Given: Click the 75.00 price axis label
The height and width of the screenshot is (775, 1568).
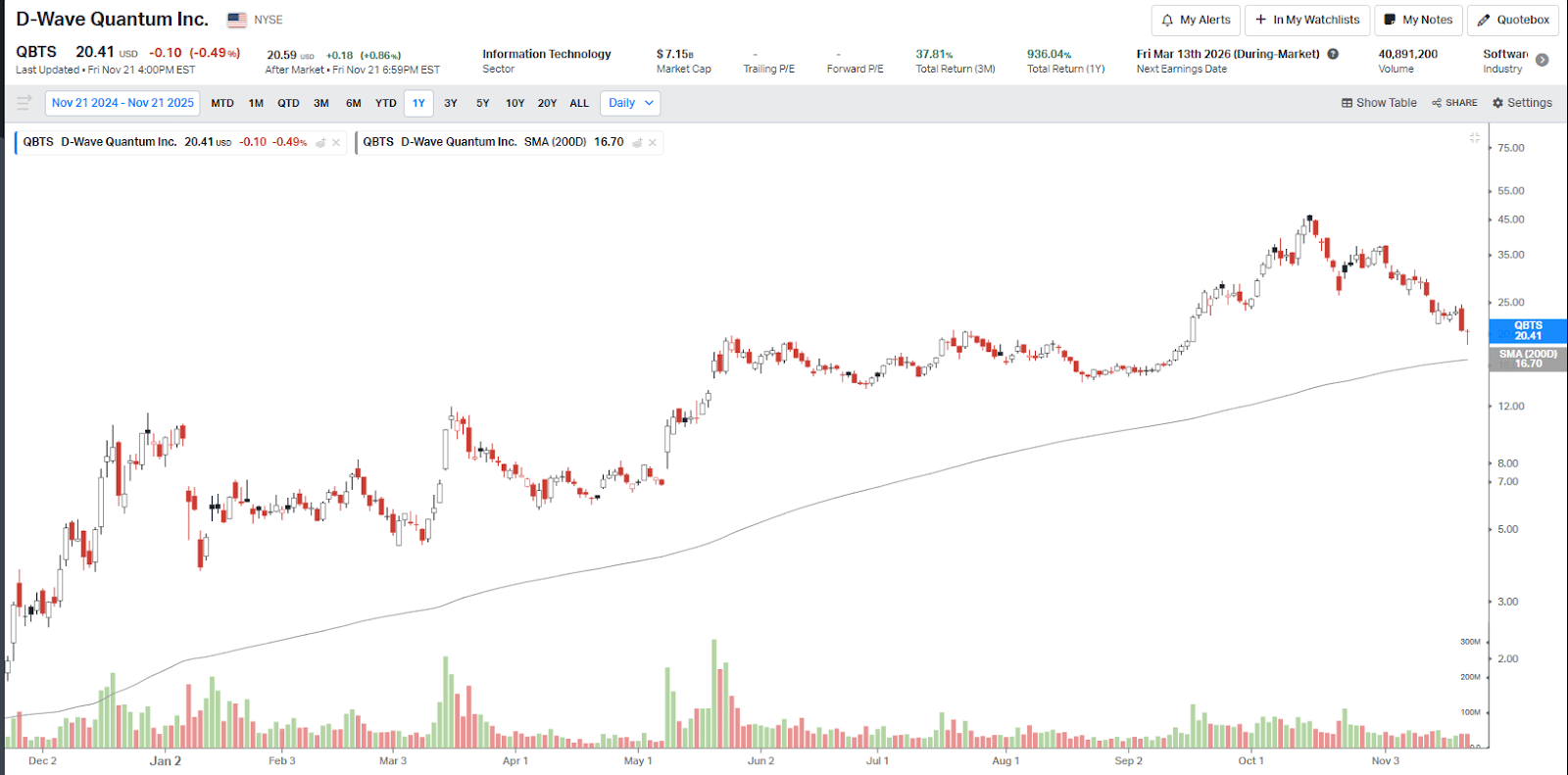Looking at the screenshot, I should (x=1510, y=148).
